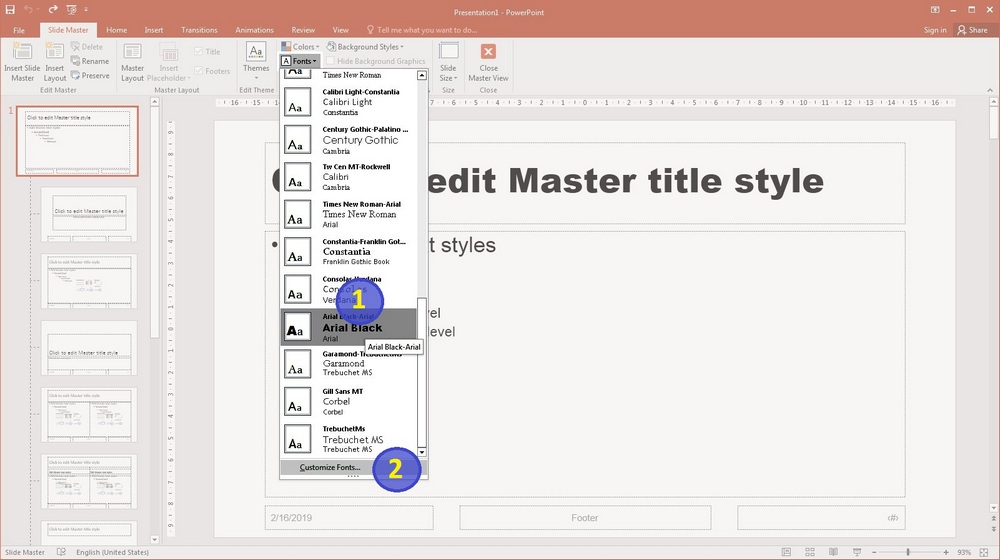Viewport: 1000px width, 560px height.
Task: Open the Slide Size dropdown
Action: [448, 62]
